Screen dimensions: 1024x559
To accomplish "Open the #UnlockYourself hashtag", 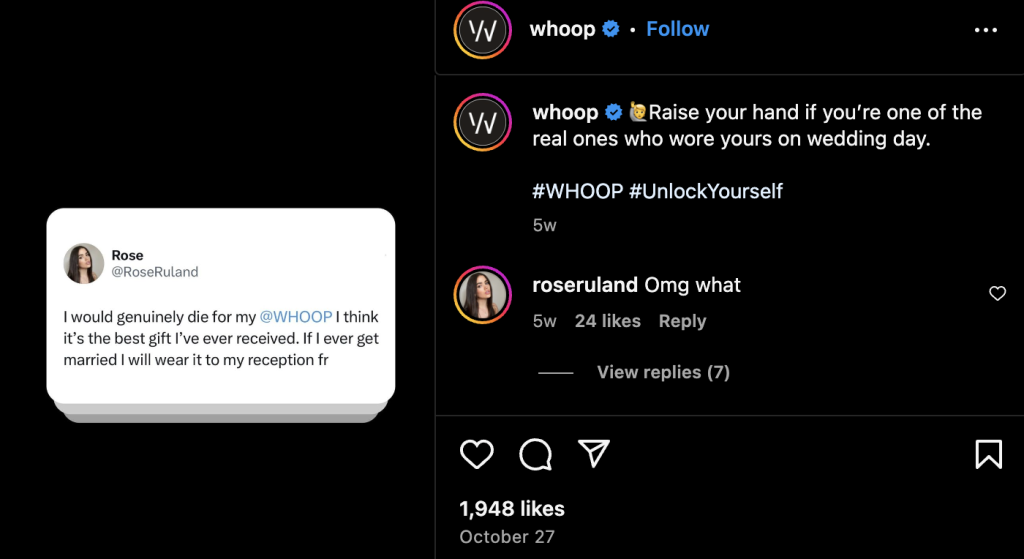I will coord(706,190).
